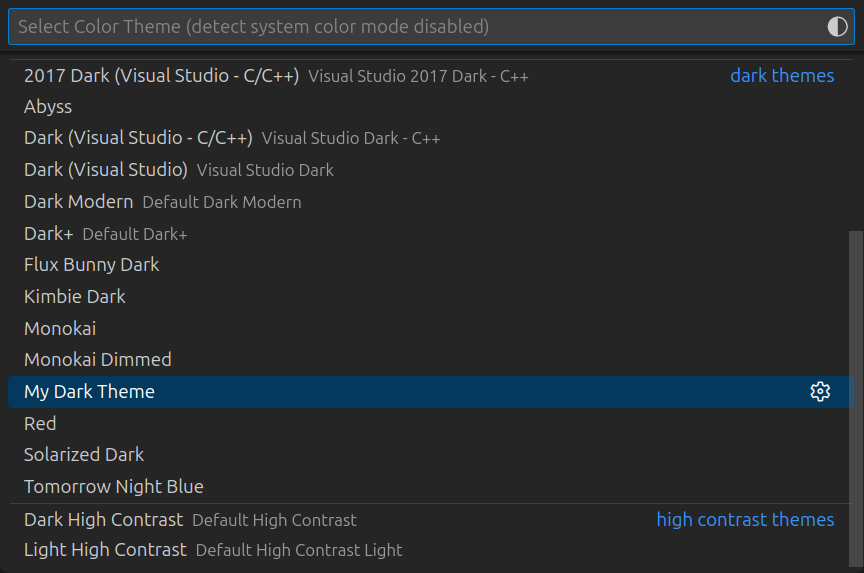Select the Flux Bunny Dark theme
This screenshot has width=864, height=573.
92,265
